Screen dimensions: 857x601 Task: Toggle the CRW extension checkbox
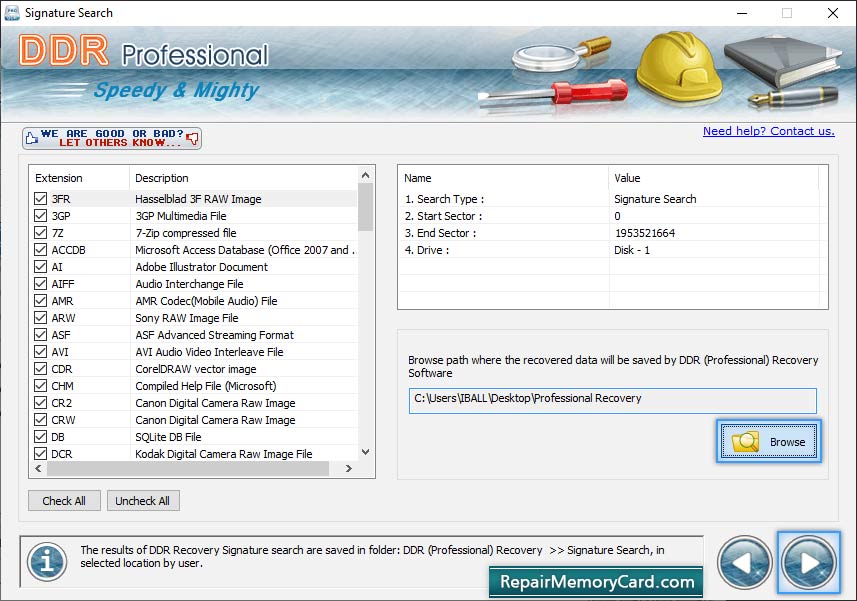40,420
